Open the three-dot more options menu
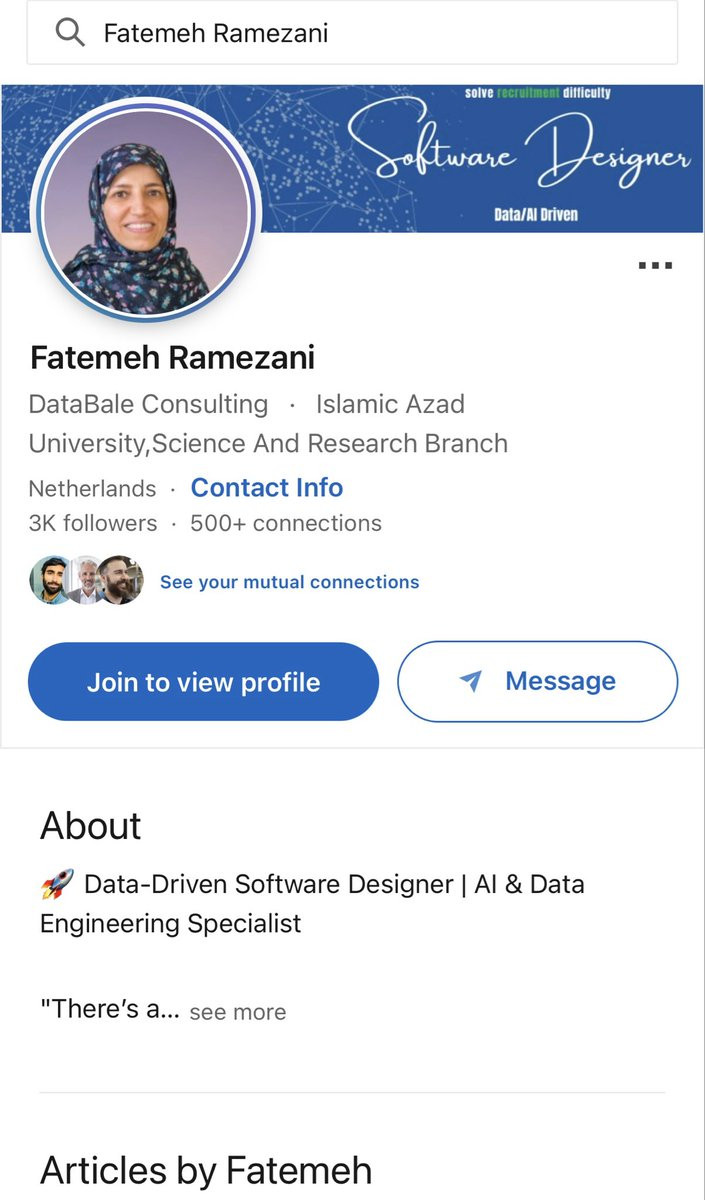 [655, 266]
